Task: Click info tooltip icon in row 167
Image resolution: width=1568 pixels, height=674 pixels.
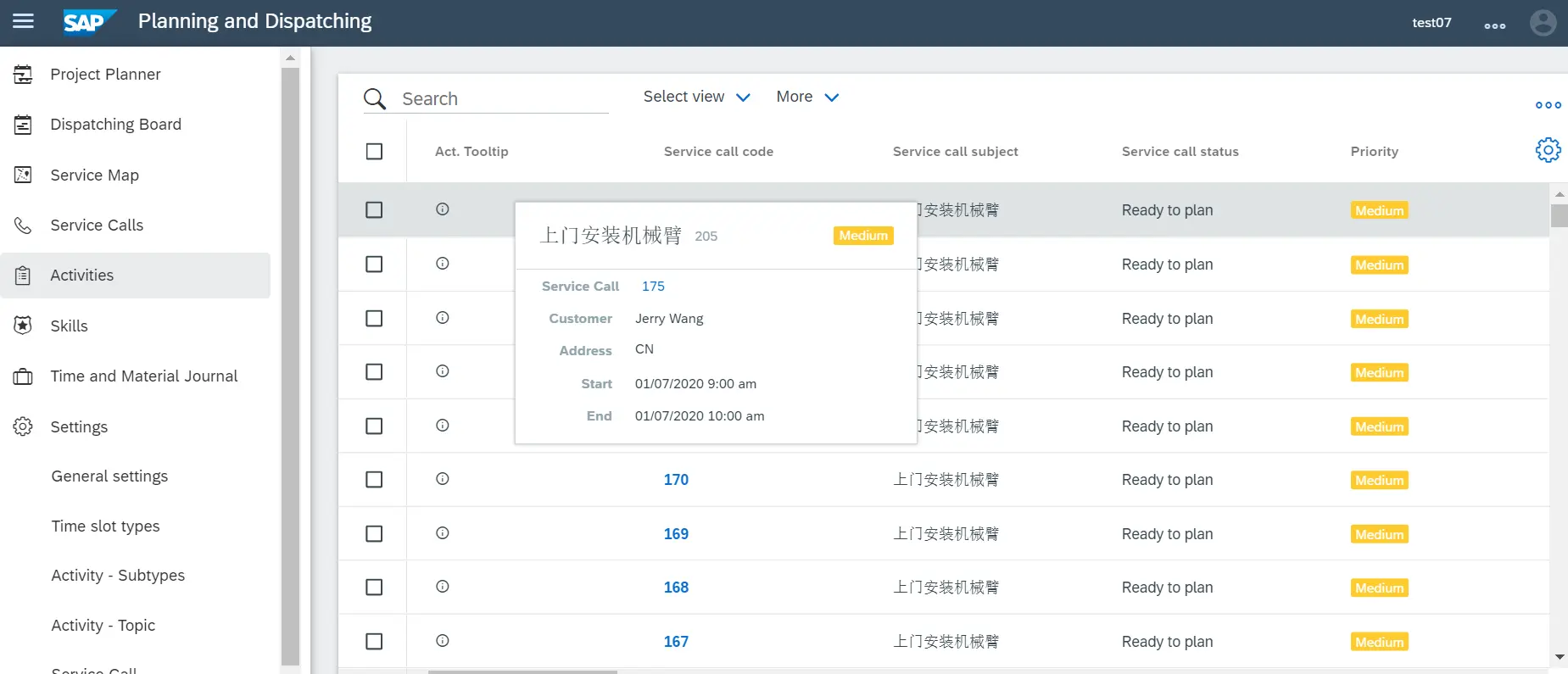Action: (x=443, y=641)
